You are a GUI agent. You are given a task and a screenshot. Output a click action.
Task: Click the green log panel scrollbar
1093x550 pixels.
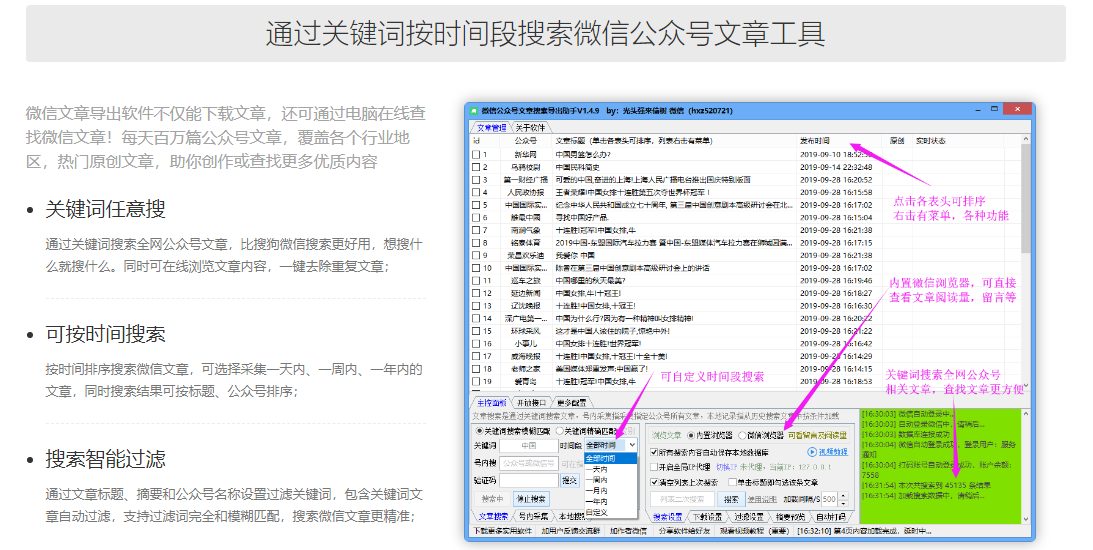pos(1025,466)
